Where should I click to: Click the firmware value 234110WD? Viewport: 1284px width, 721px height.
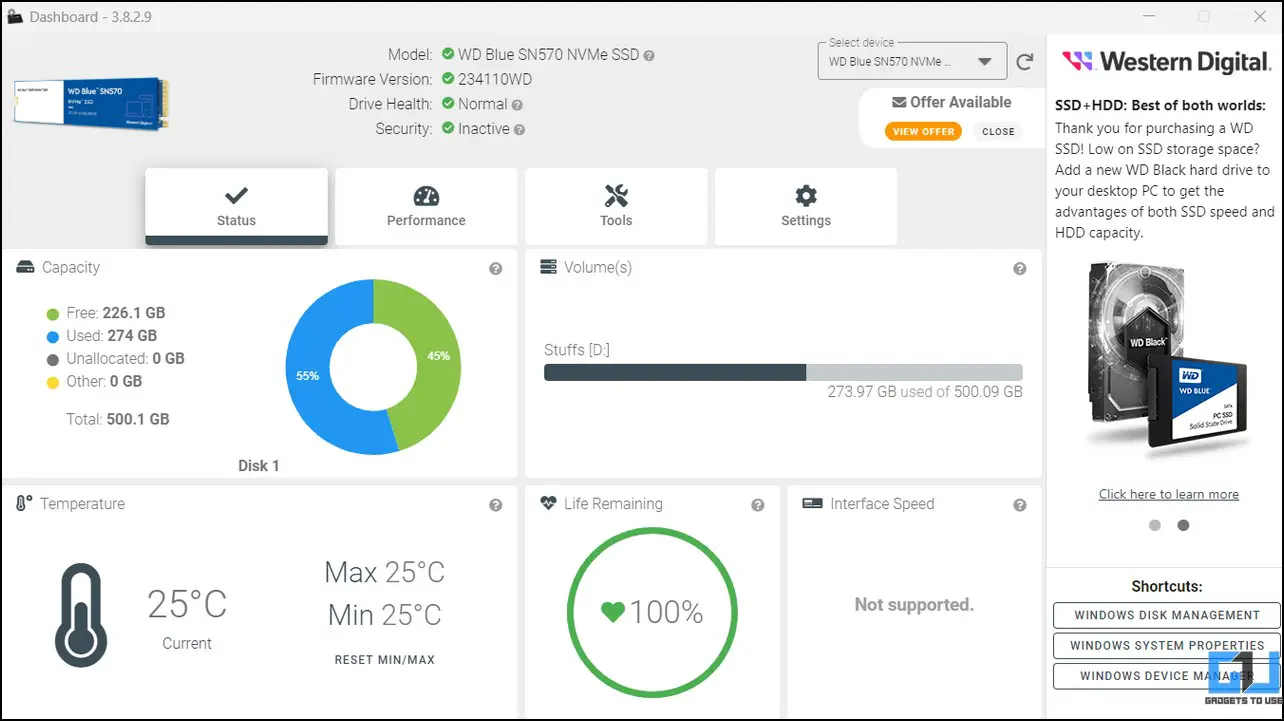[x=495, y=79]
